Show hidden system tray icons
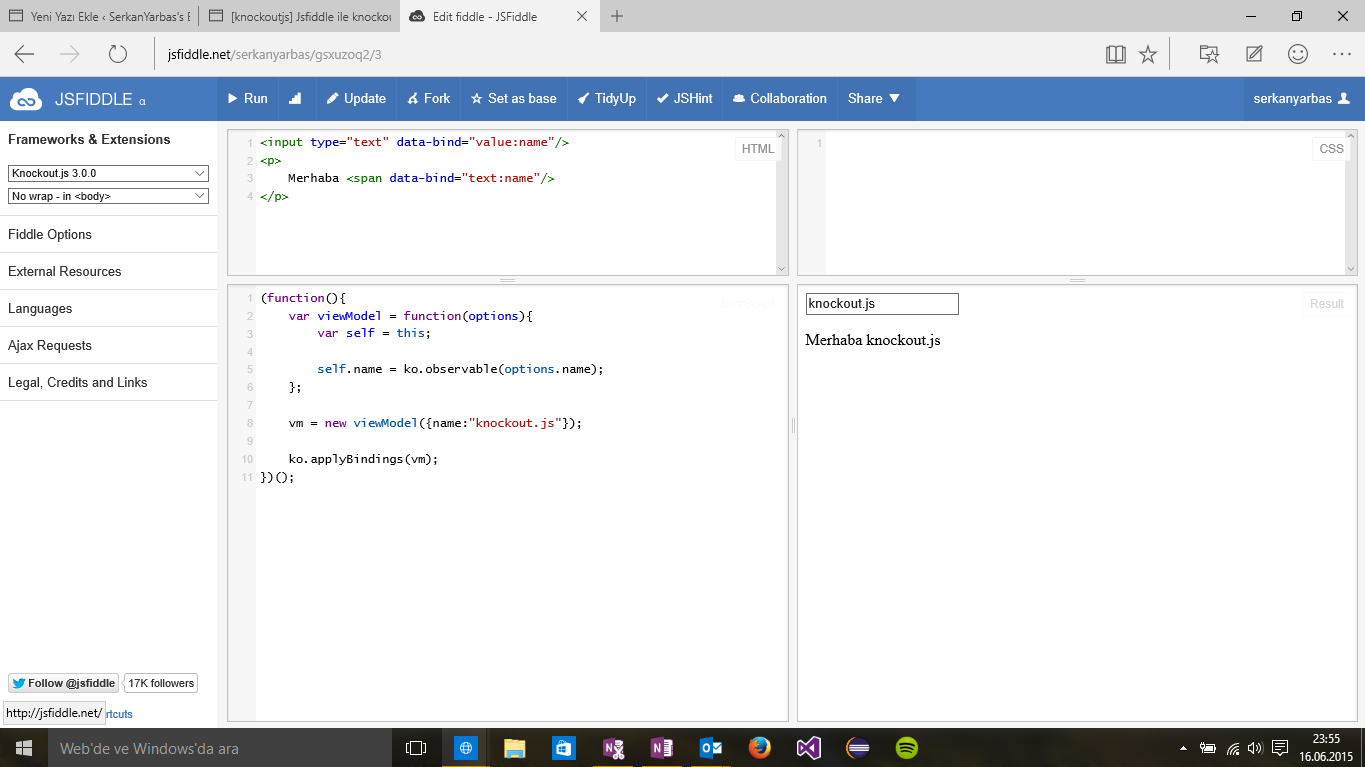This screenshot has height=767, width=1365. tap(1184, 747)
